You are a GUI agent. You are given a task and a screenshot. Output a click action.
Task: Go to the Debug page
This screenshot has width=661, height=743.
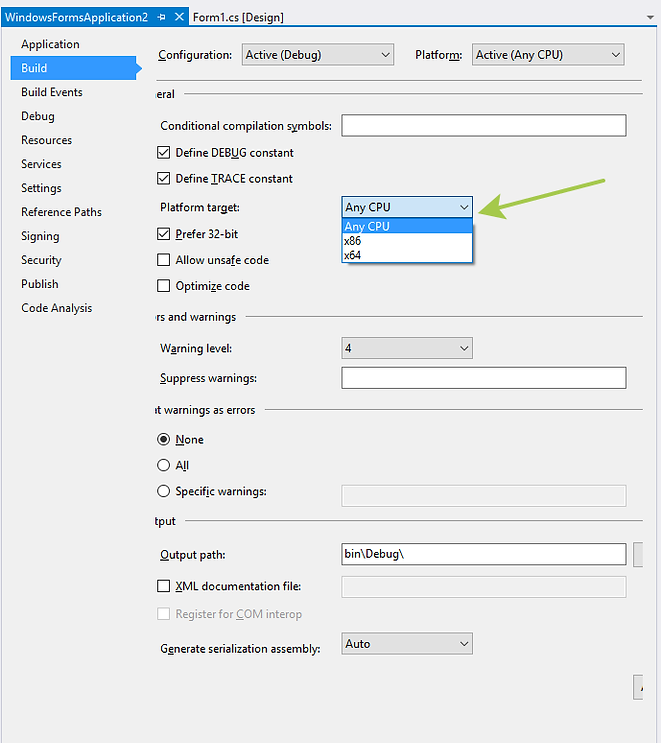point(38,116)
